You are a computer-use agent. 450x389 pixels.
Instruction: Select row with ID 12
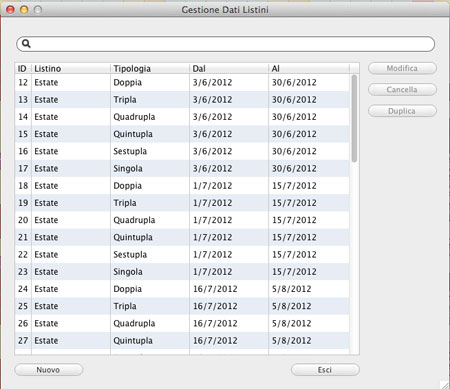pyautogui.click(x=182, y=82)
